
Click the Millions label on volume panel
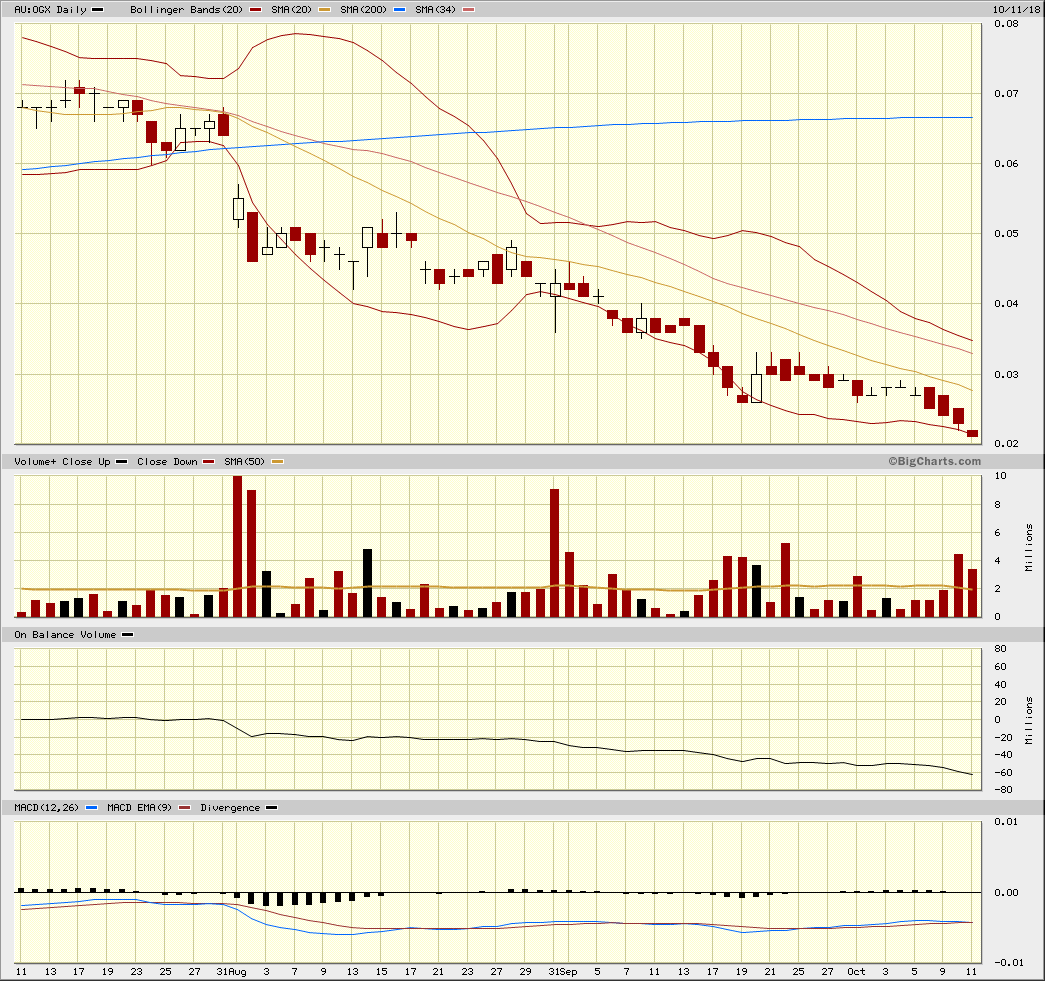click(x=1029, y=547)
